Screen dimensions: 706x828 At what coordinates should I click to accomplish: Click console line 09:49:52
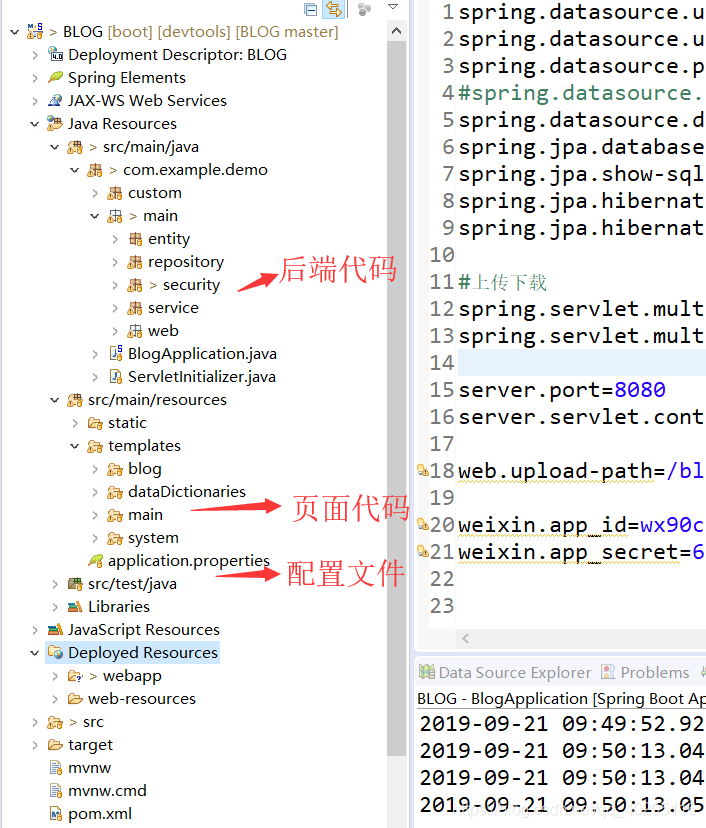click(562, 724)
